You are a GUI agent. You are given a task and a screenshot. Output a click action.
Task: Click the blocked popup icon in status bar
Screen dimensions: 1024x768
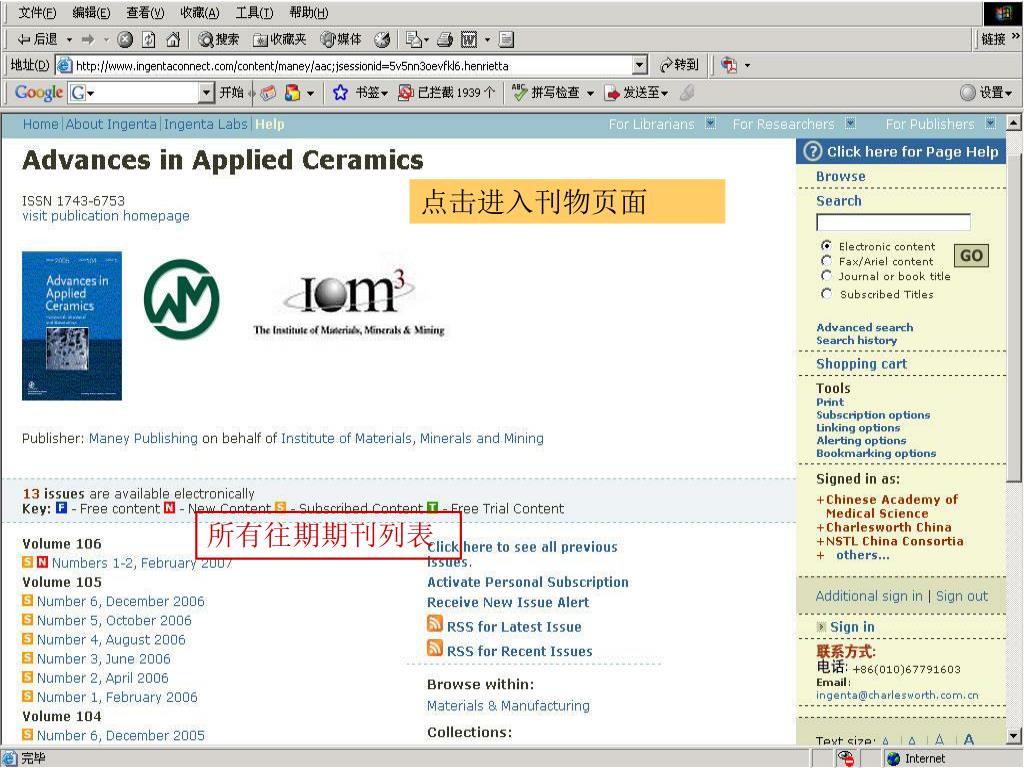[846, 758]
